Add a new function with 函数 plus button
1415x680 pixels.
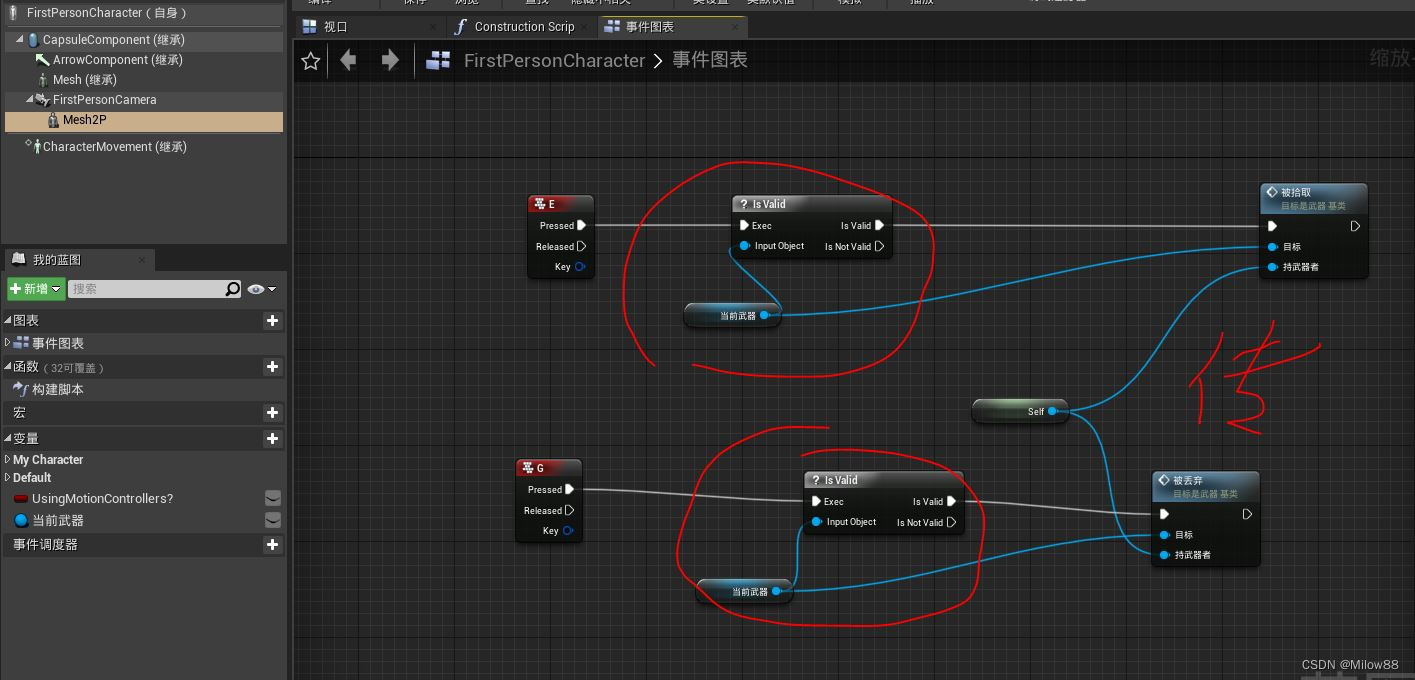(x=272, y=367)
